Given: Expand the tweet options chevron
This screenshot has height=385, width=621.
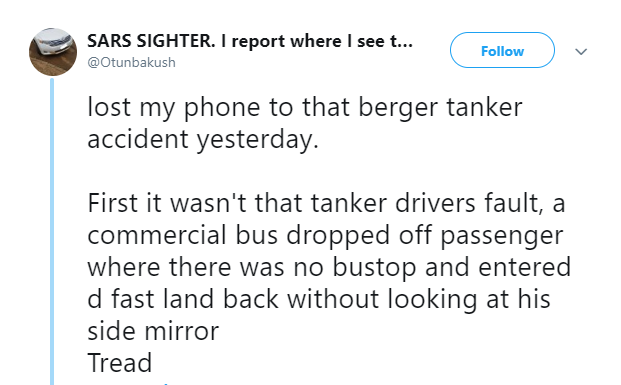Looking at the screenshot, I should (581, 51).
